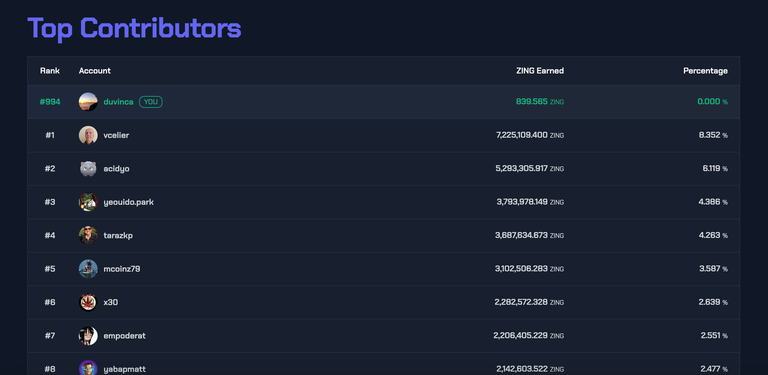Visit yeouido.park account name
This screenshot has height=375, width=768.
129,202
